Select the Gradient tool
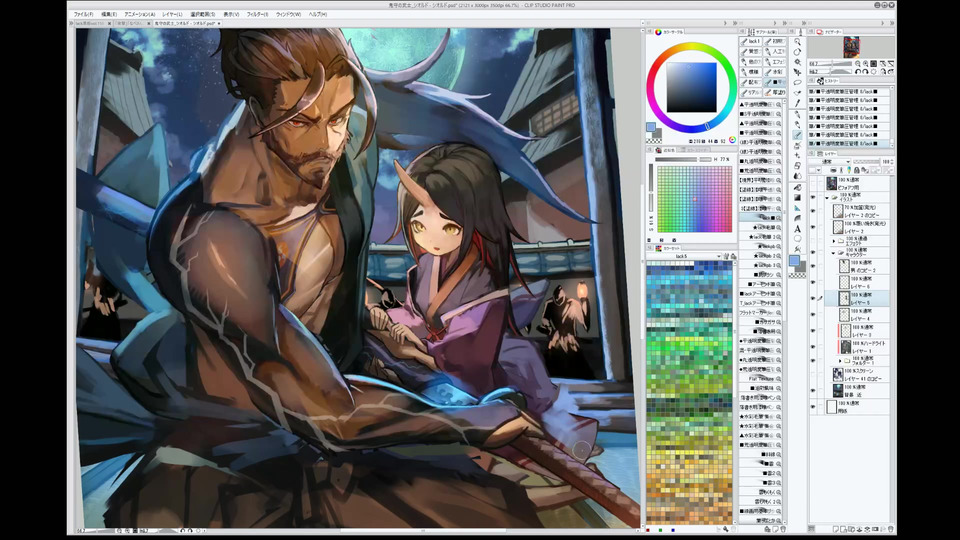This screenshot has width=960, height=540. tap(797, 198)
